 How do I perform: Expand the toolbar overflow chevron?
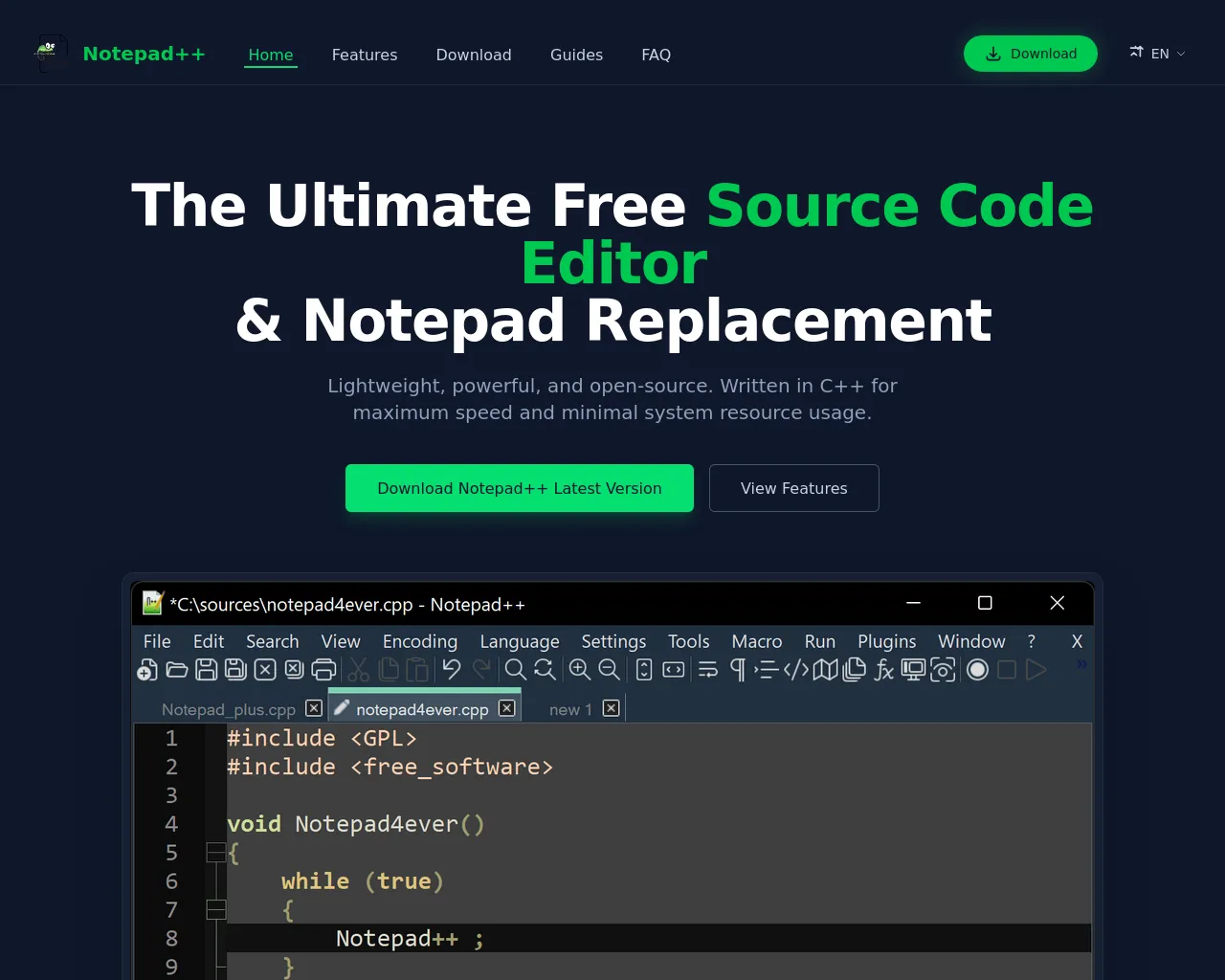click(x=1081, y=664)
